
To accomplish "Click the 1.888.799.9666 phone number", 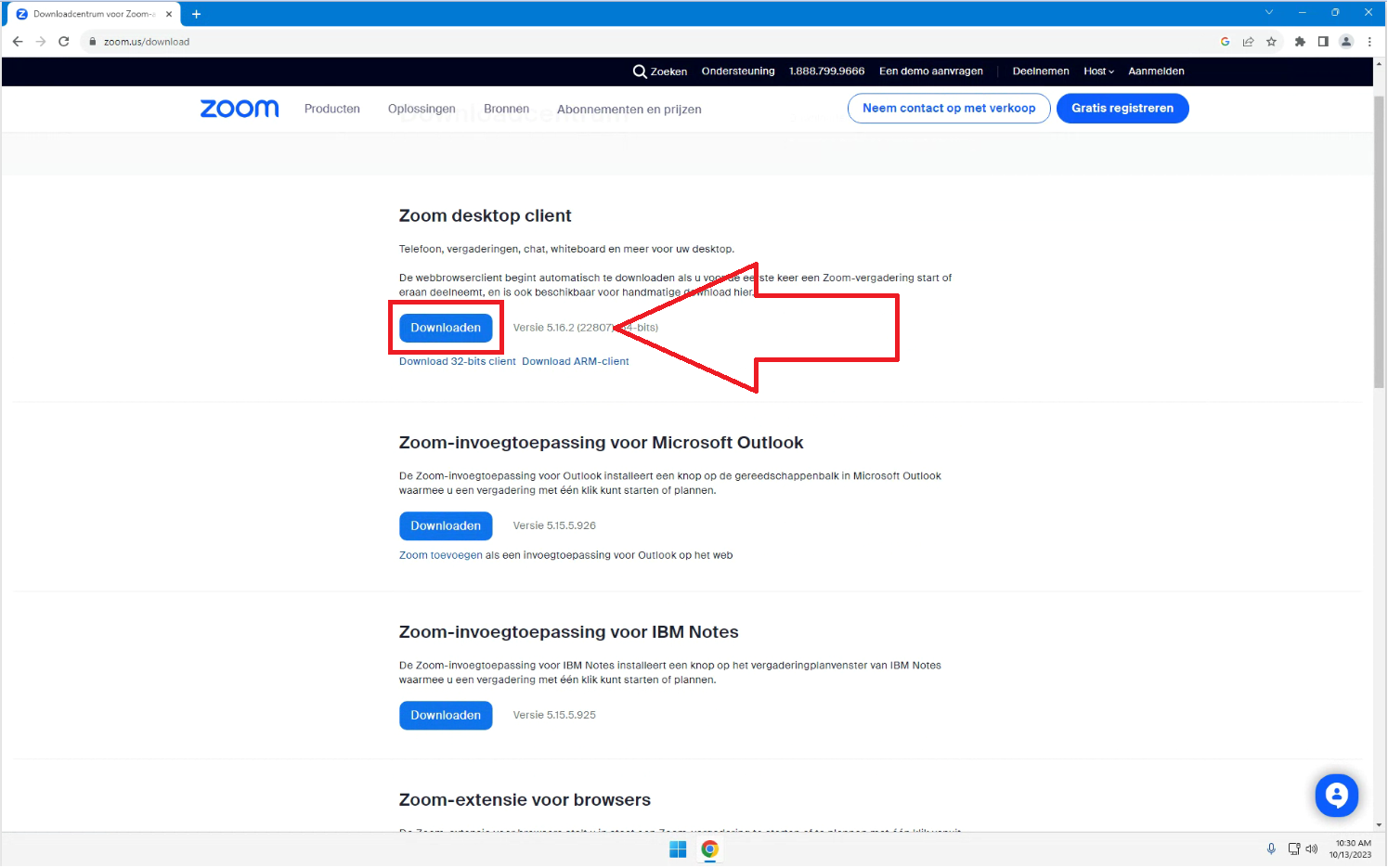I will 826,71.
